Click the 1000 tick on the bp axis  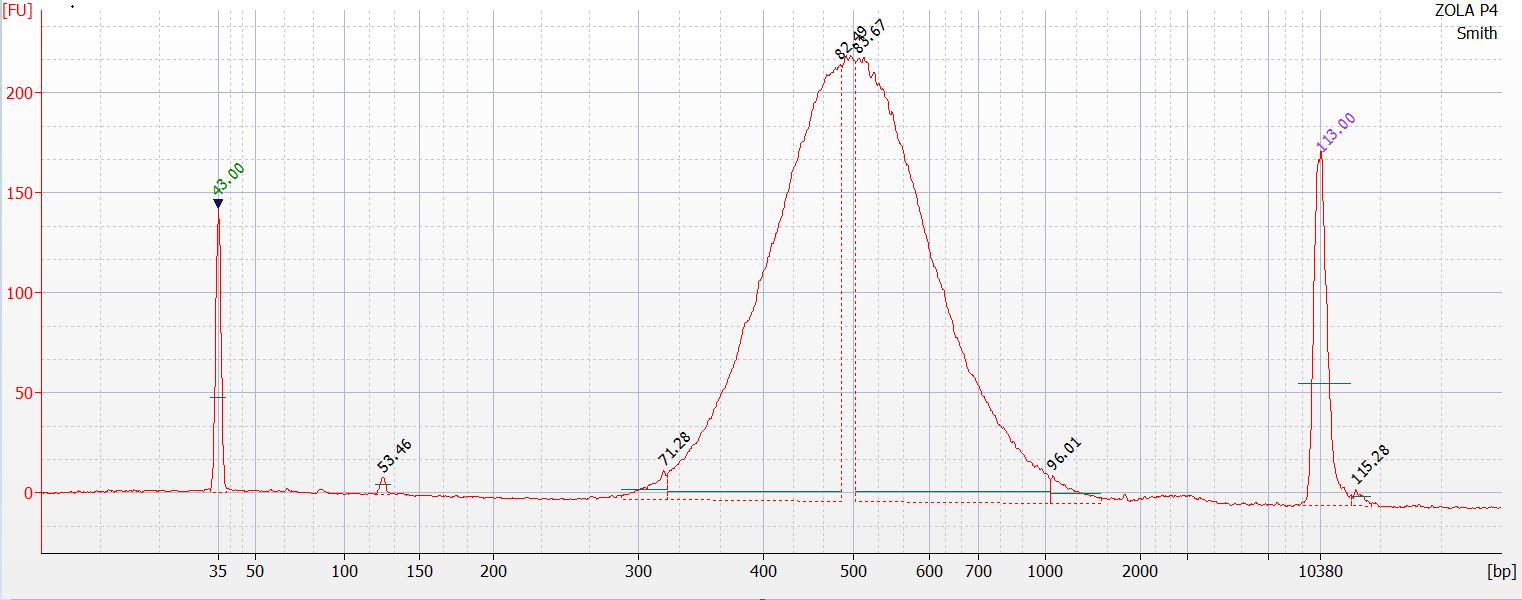click(x=1045, y=572)
